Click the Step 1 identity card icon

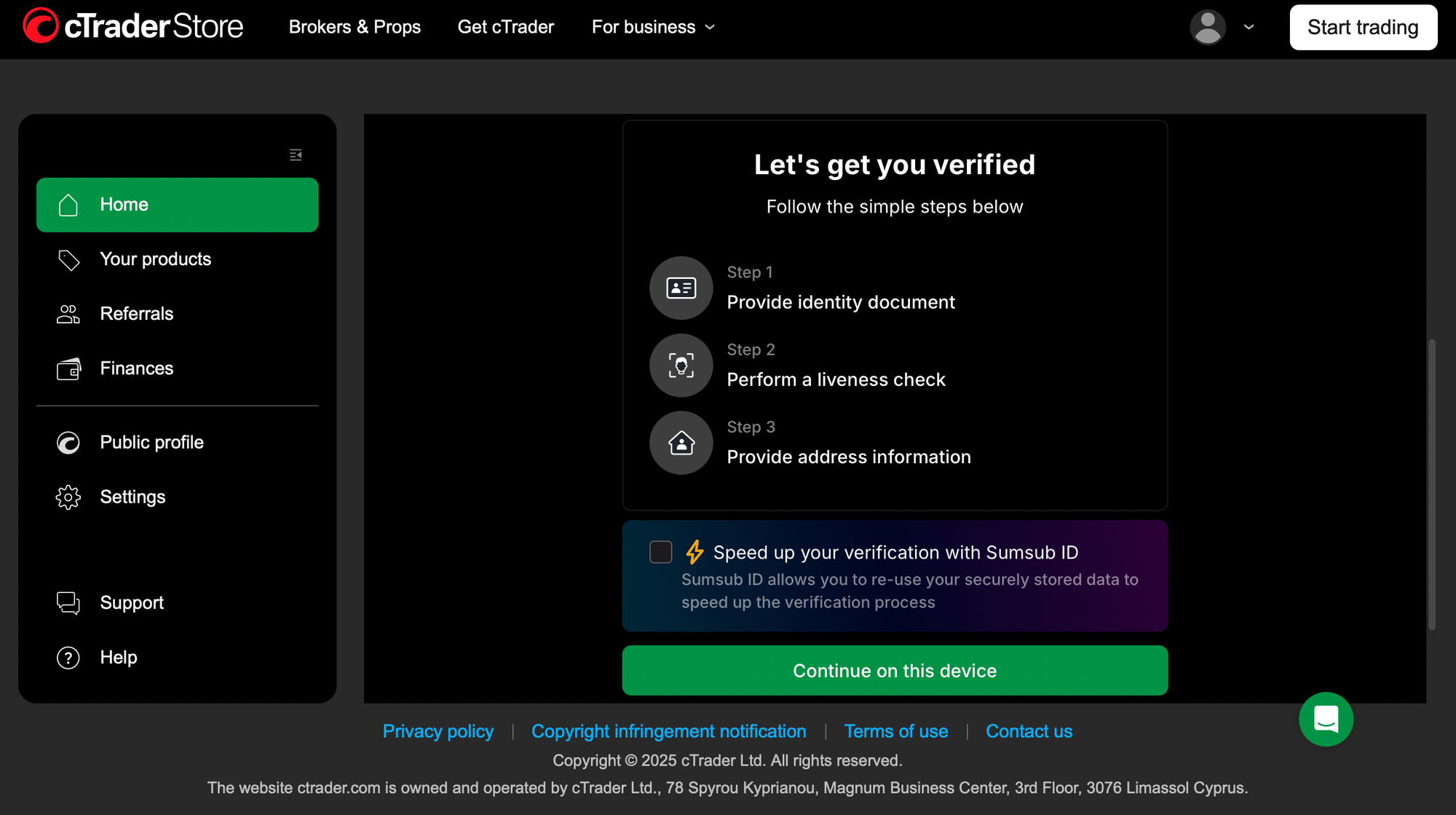point(681,288)
